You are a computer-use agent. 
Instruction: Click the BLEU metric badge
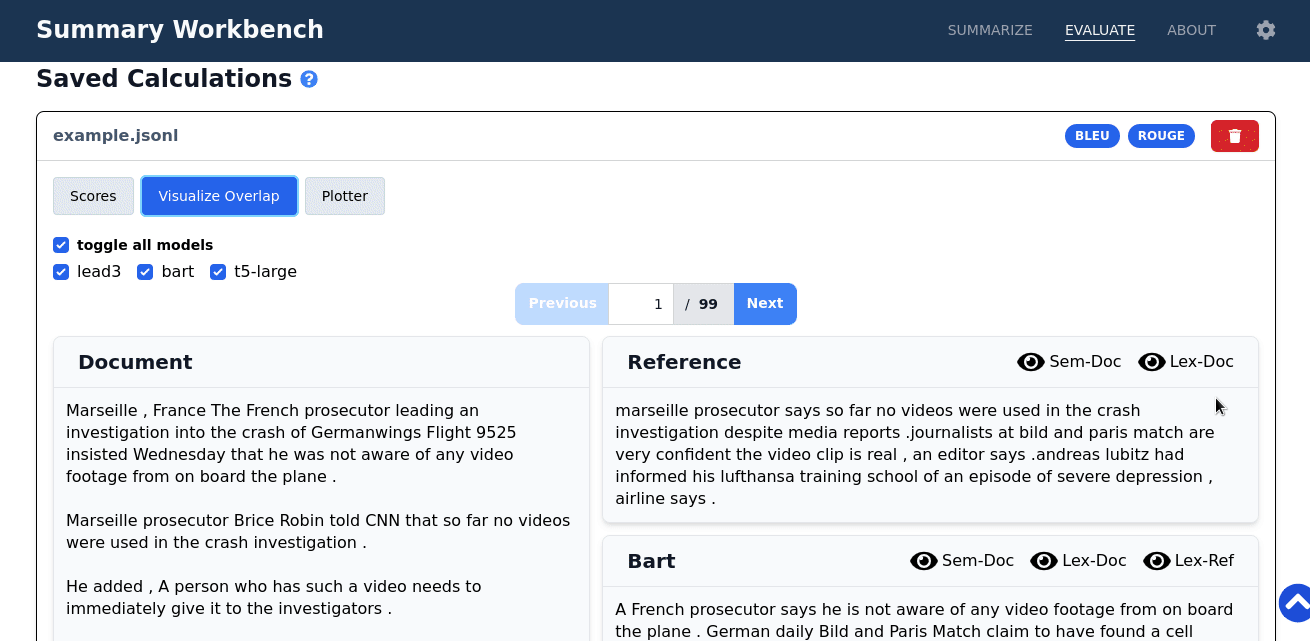click(x=1092, y=136)
